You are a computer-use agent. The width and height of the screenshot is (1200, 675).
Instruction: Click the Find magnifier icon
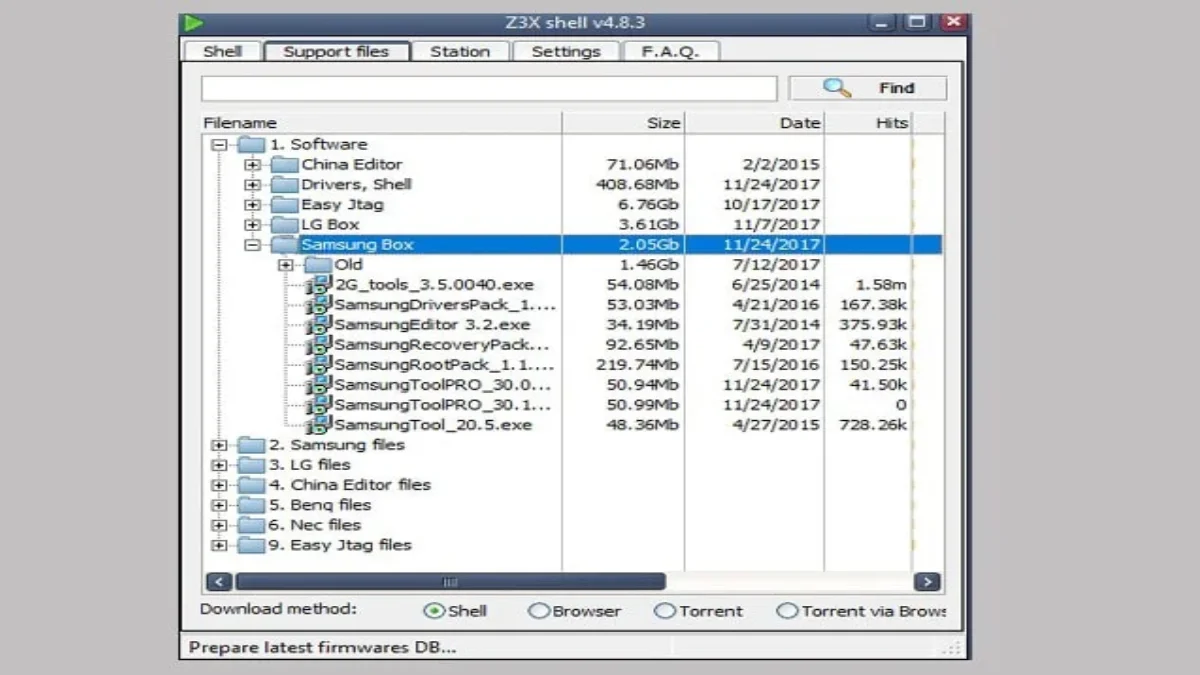[x=837, y=87]
